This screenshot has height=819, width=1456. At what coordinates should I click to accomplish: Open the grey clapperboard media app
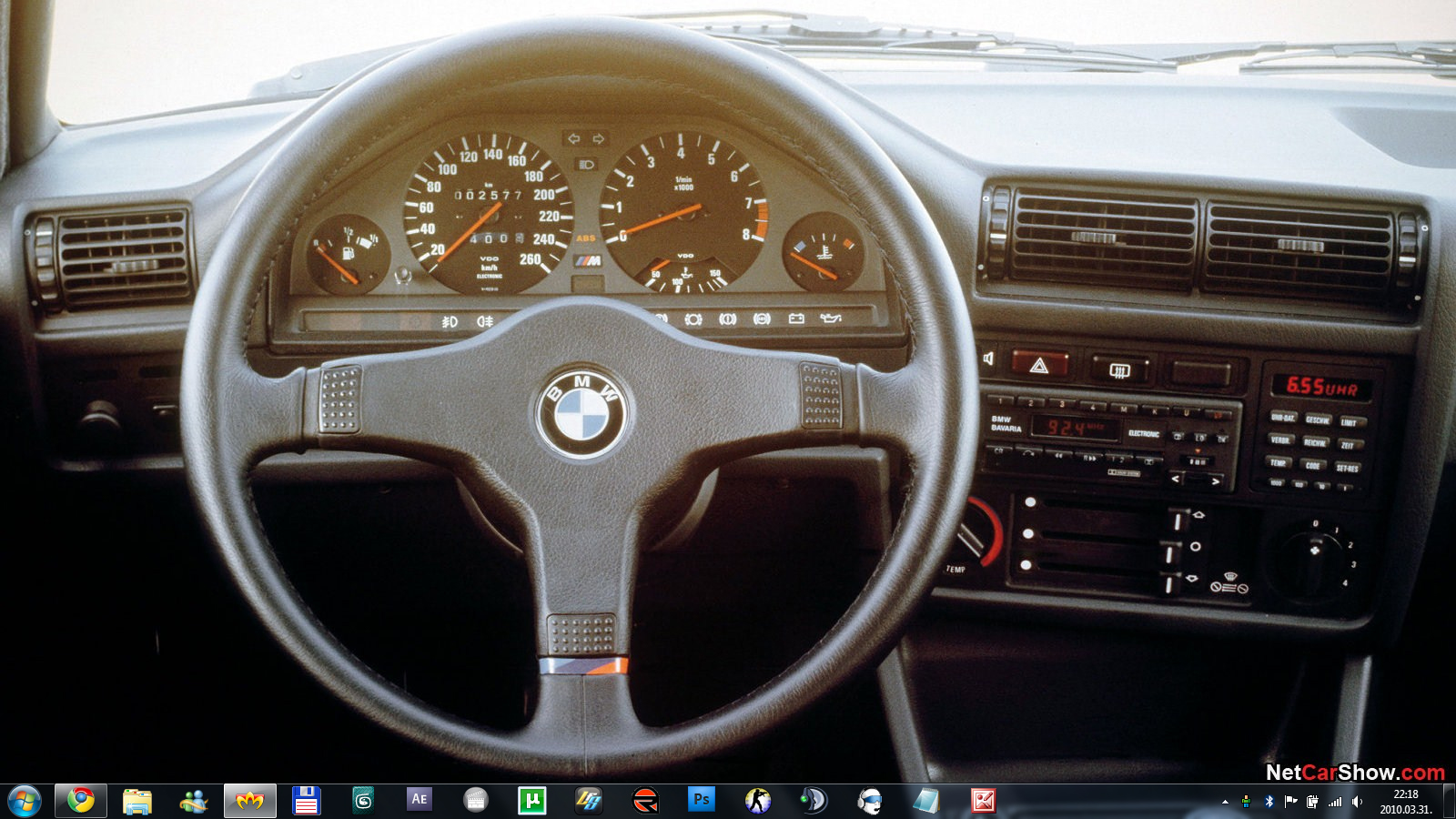[476, 801]
